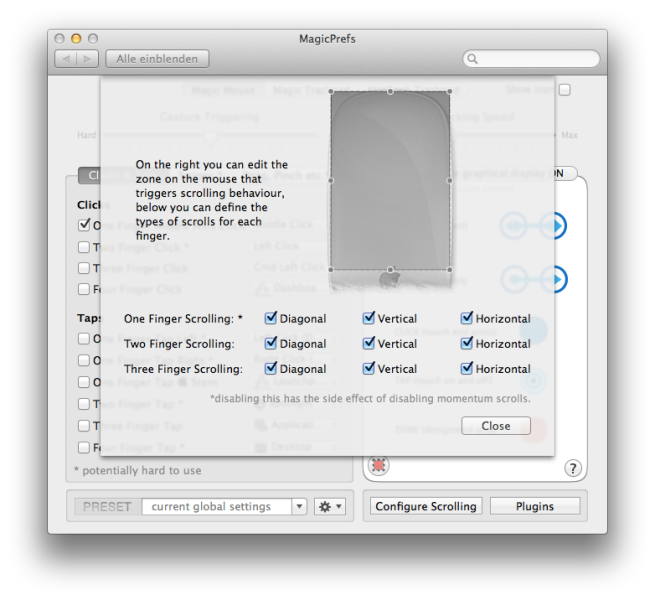
Task: Toggle the Four Finger Tap checkbox
Action: 84,447
